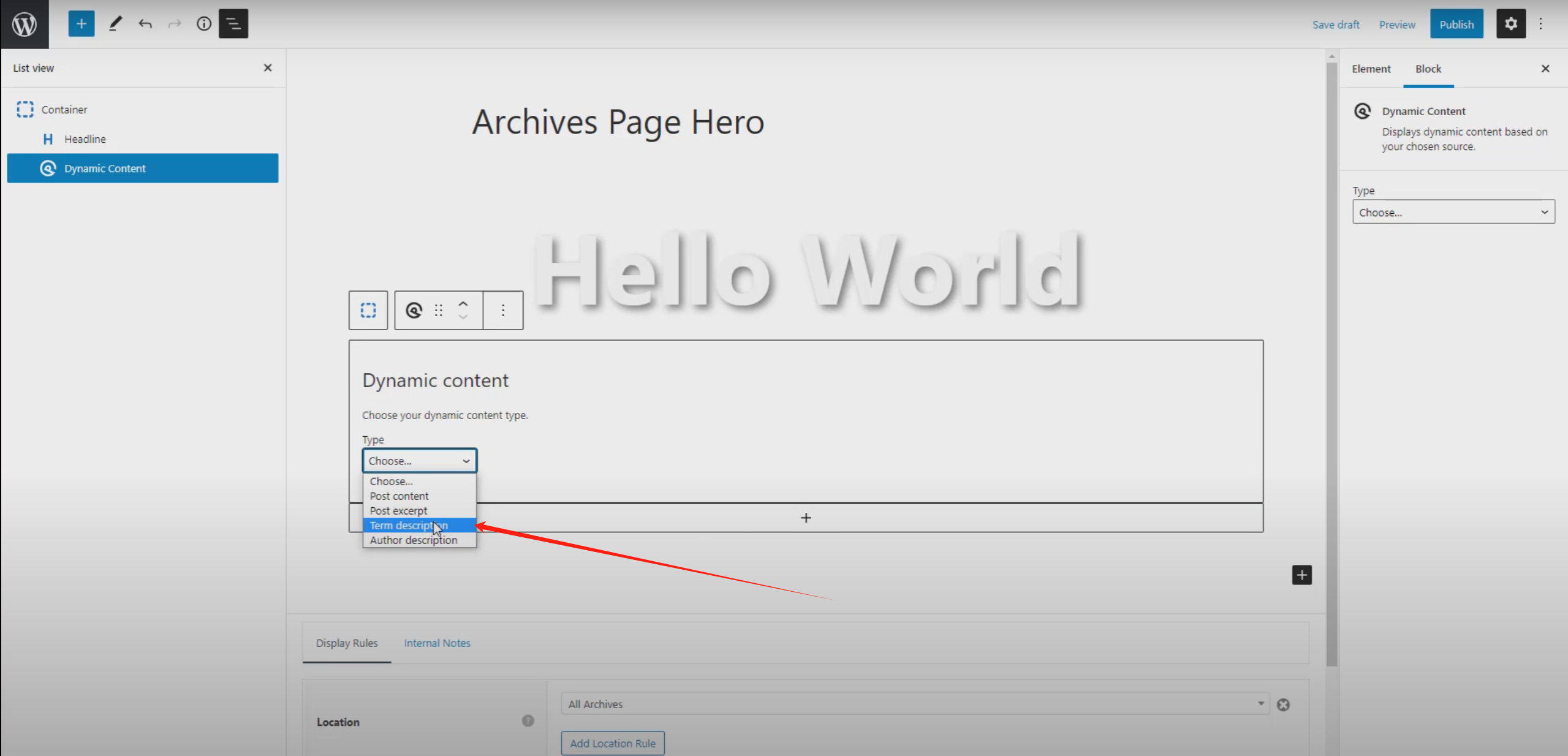Click the WordPress logo icon
Screen dimensions: 1568x756
(x=25, y=25)
